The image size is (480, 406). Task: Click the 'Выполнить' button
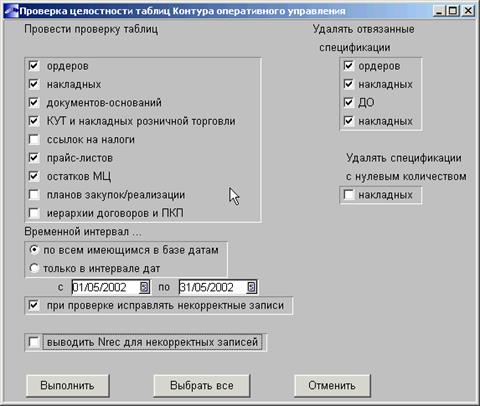point(67,386)
